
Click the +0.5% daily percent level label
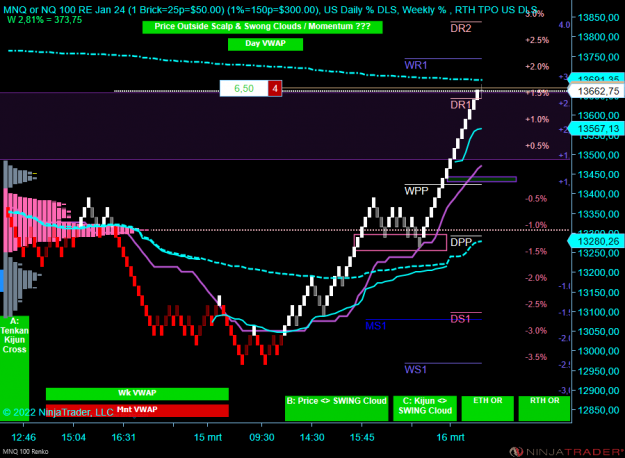click(537, 146)
